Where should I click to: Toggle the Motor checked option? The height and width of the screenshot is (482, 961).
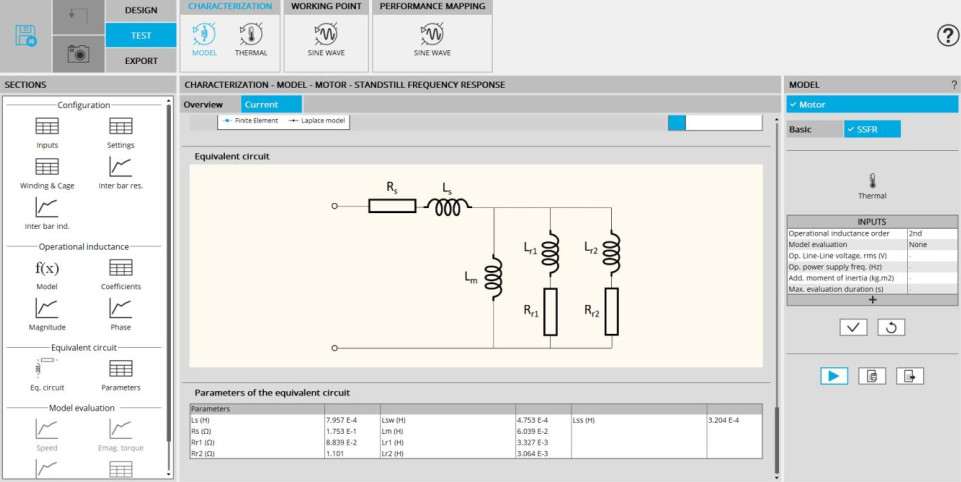(x=871, y=104)
